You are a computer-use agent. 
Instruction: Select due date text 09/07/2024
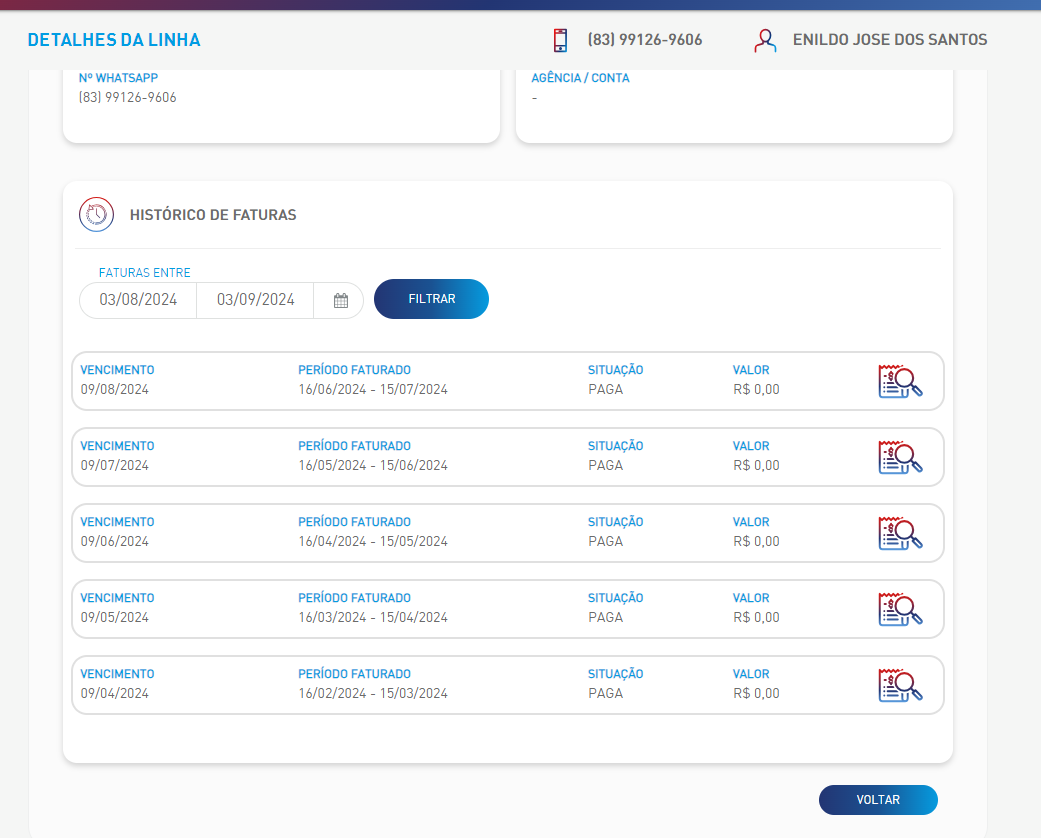115,465
